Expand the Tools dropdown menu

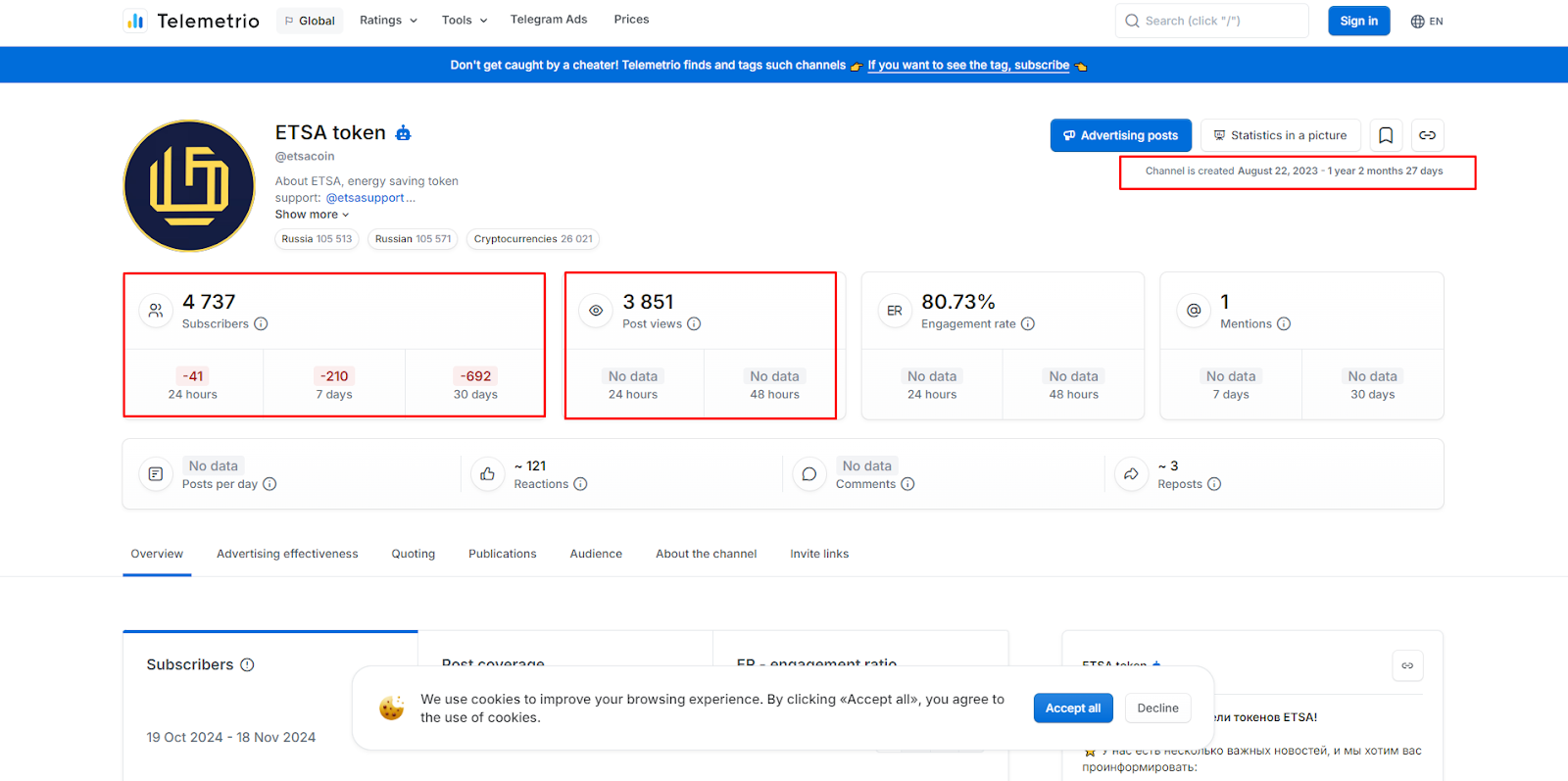[x=464, y=21]
